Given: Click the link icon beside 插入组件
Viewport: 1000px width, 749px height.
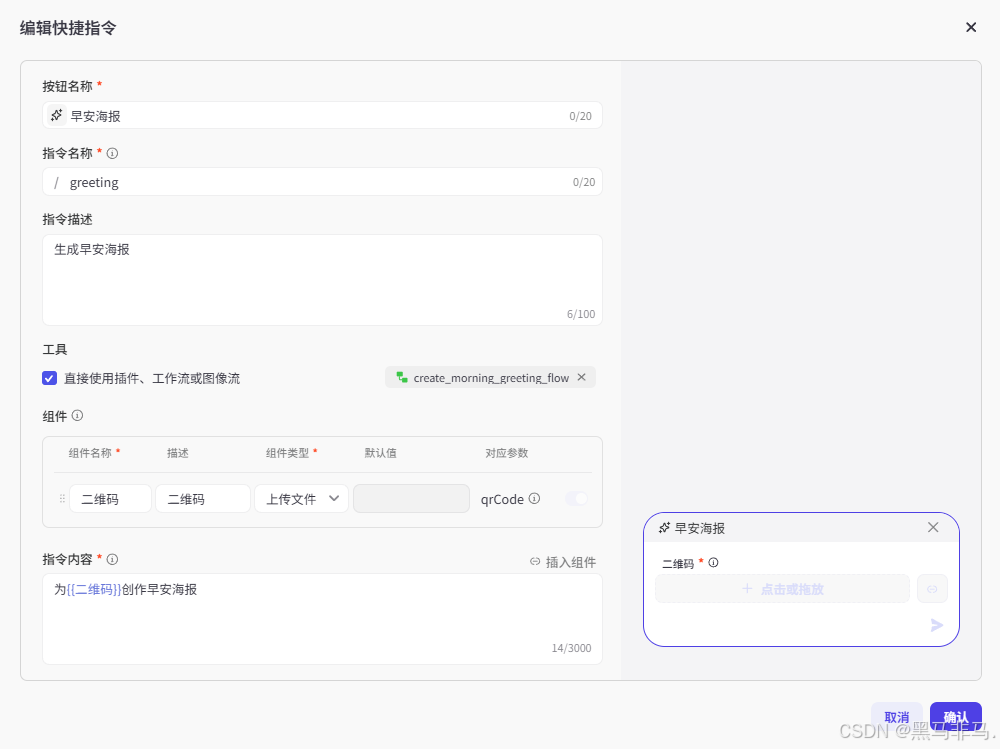Looking at the screenshot, I should 535,561.
